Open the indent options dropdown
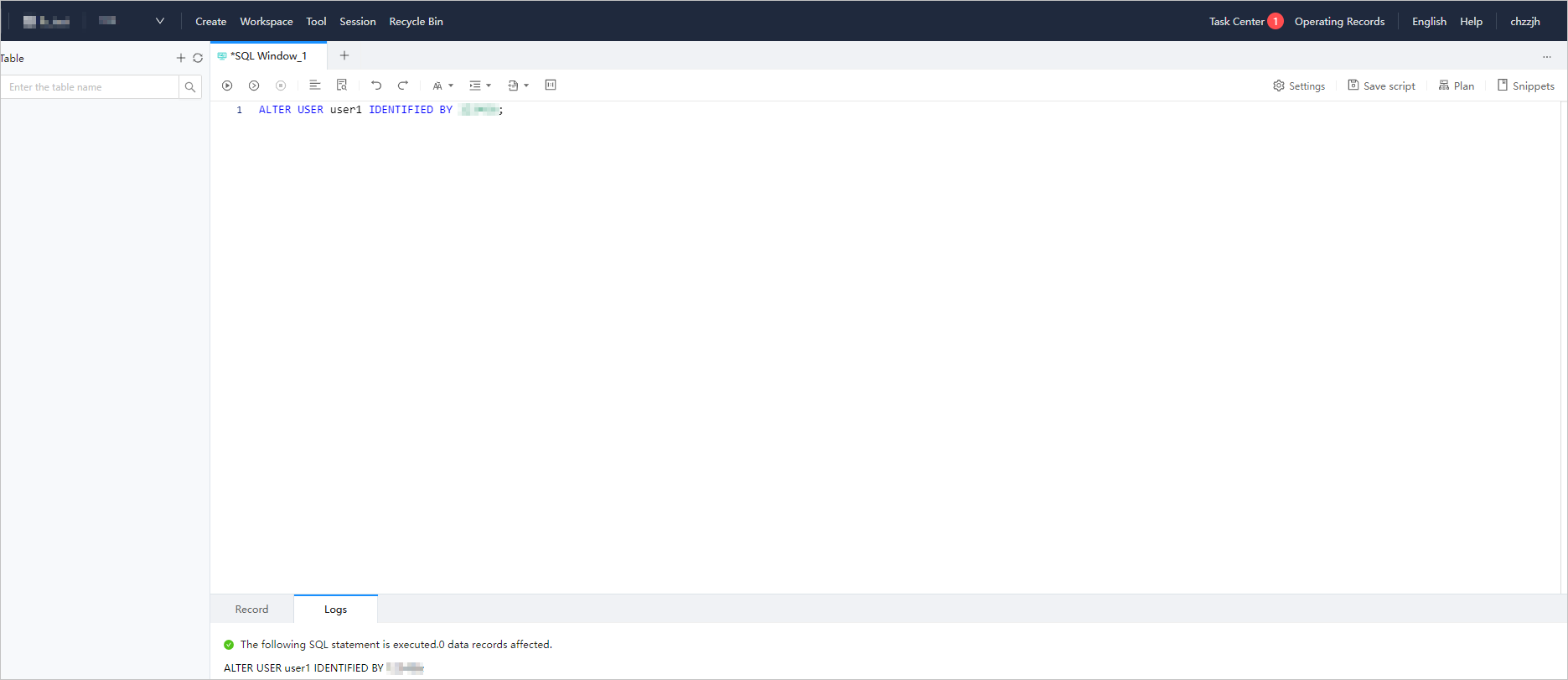1568x680 pixels. click(x=480, y=86)
